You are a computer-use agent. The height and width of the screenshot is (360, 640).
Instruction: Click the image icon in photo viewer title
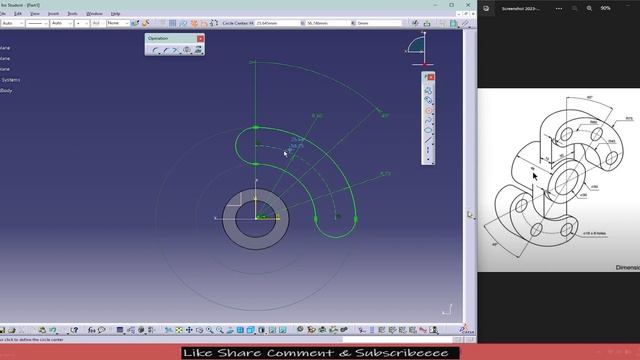(486, 8)
